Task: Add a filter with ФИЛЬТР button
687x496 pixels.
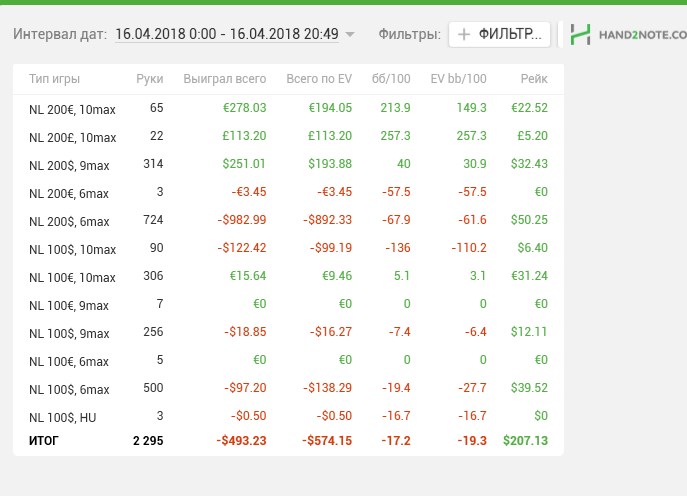Action: [499, 34]
